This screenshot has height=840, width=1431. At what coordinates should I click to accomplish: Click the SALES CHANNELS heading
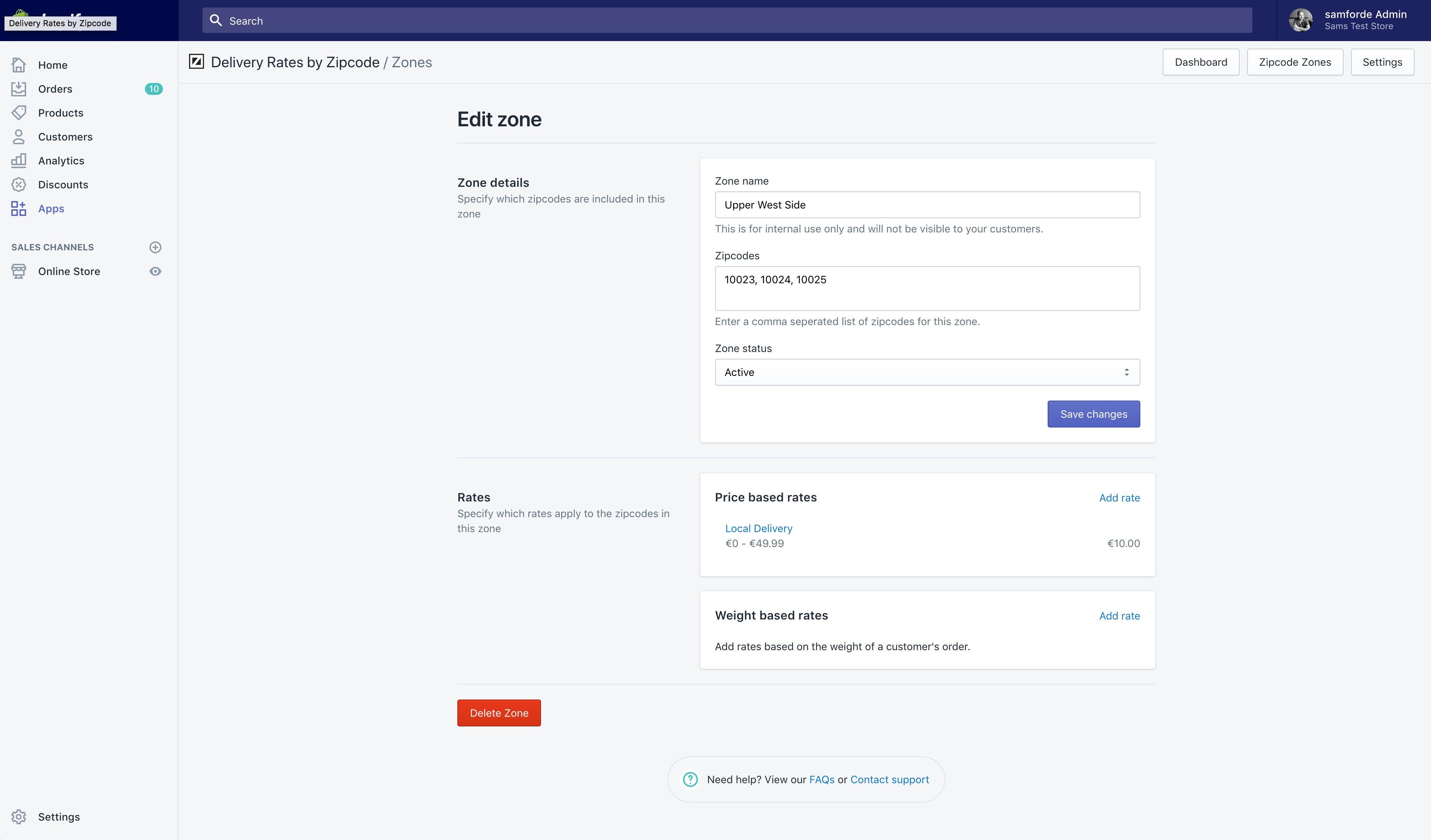(x=53, y=247)
